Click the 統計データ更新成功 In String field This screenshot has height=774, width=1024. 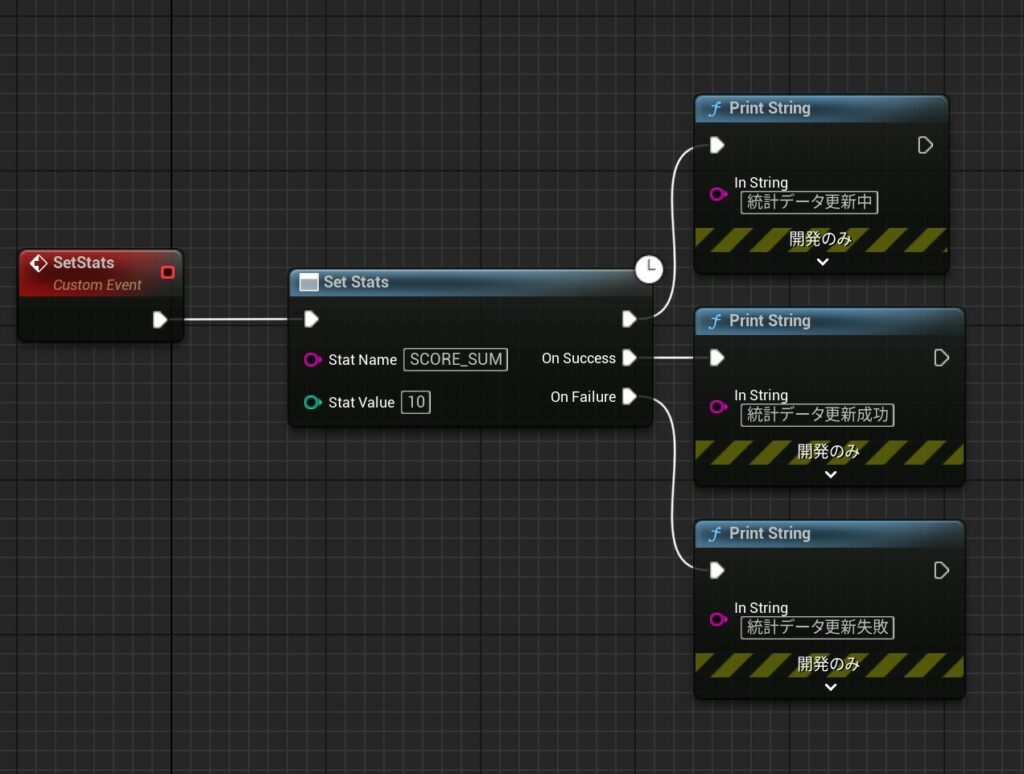coord(817,414)
